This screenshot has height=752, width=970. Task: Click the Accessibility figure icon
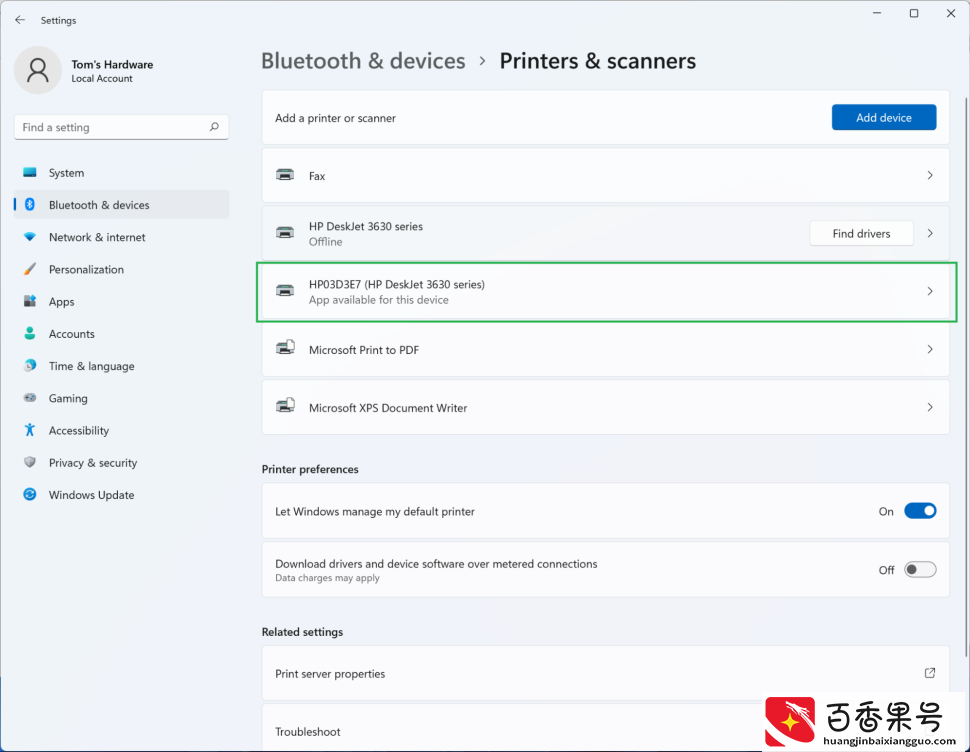coord(30,430)
